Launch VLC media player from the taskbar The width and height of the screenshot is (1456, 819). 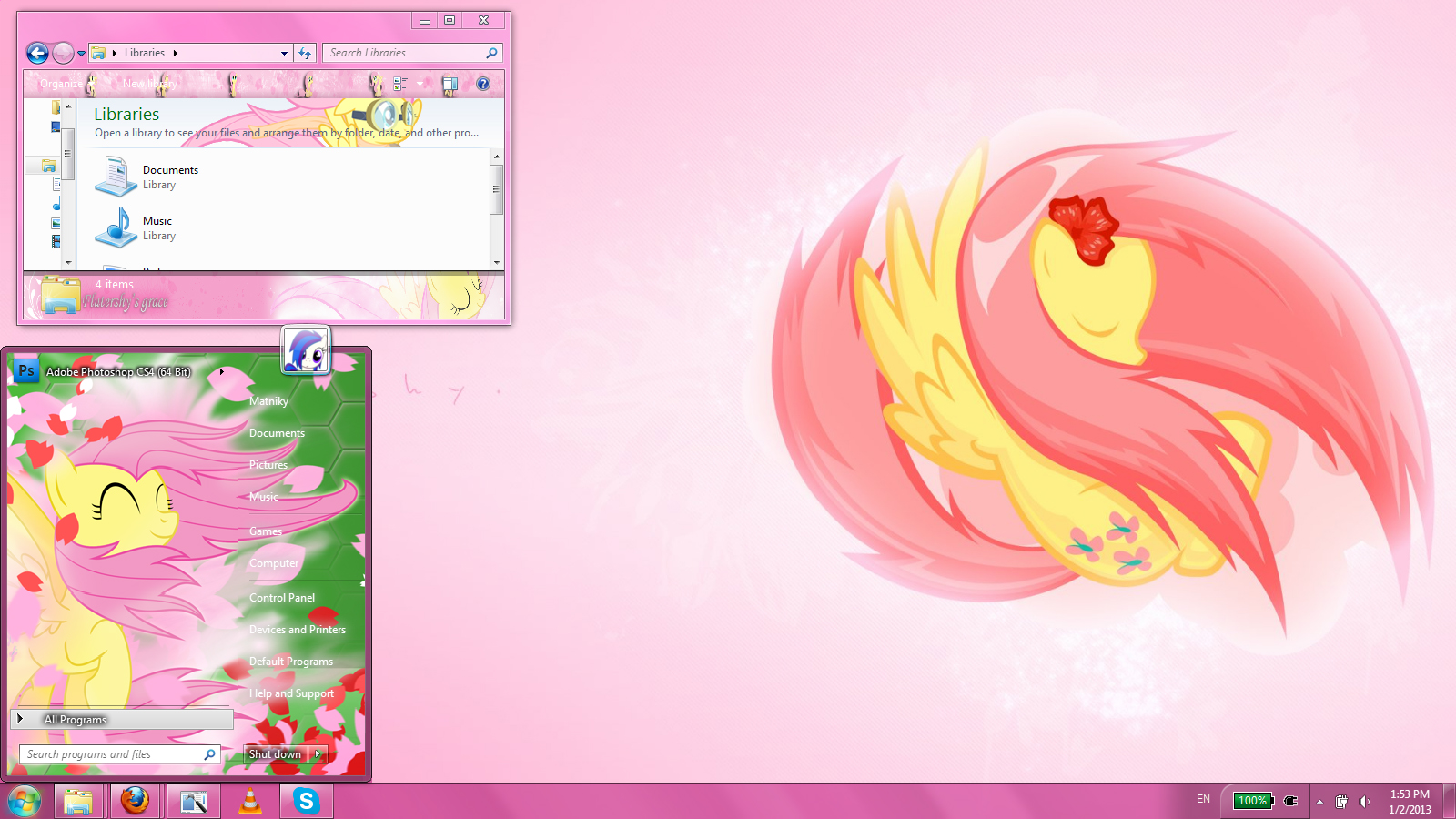pyautogui.click(x=249, y=802)
